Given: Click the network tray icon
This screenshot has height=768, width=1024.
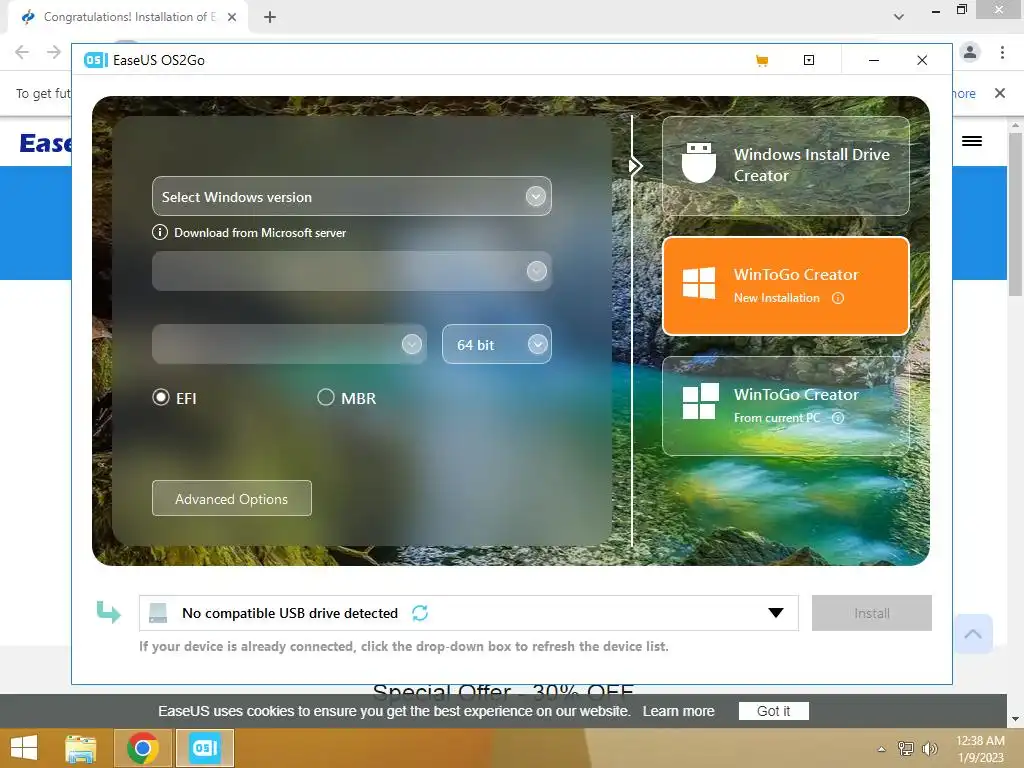Looking at the screenshot, I should 906,748.
